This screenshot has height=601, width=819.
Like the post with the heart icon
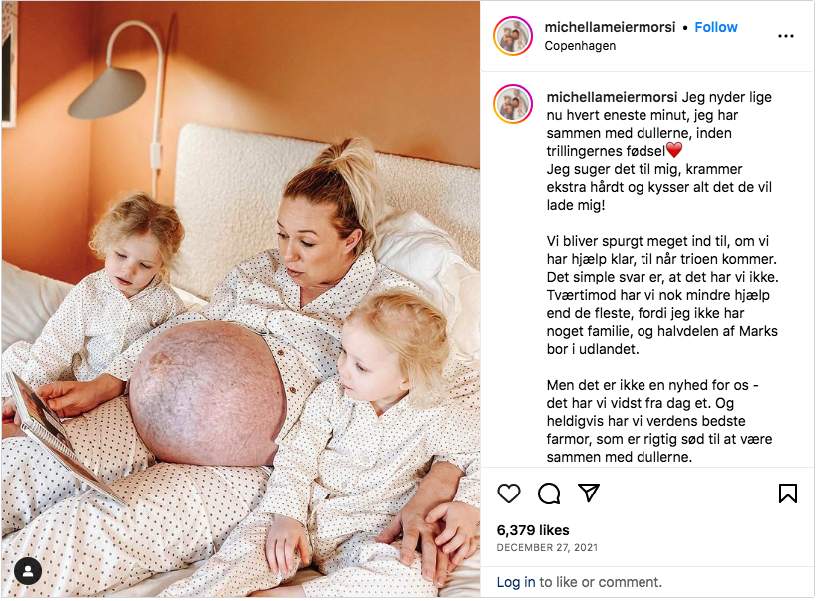point(508,493)
